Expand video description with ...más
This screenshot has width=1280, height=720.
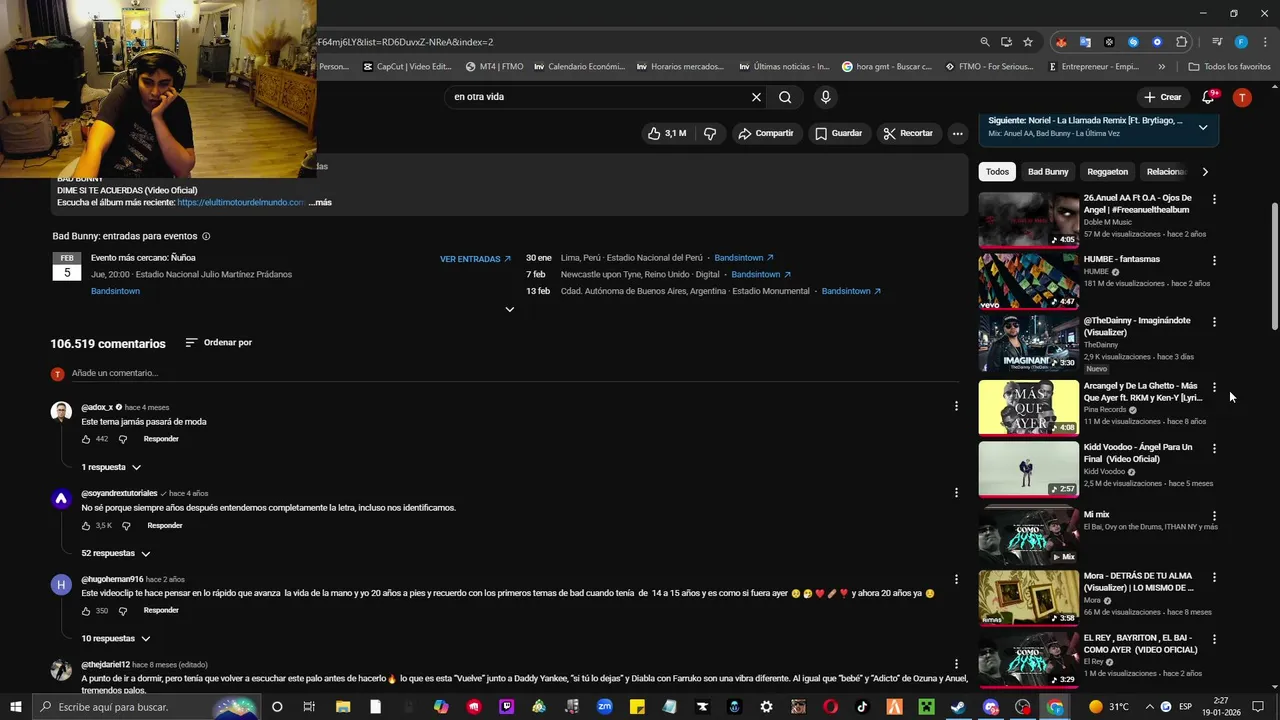tap(320, 202)
